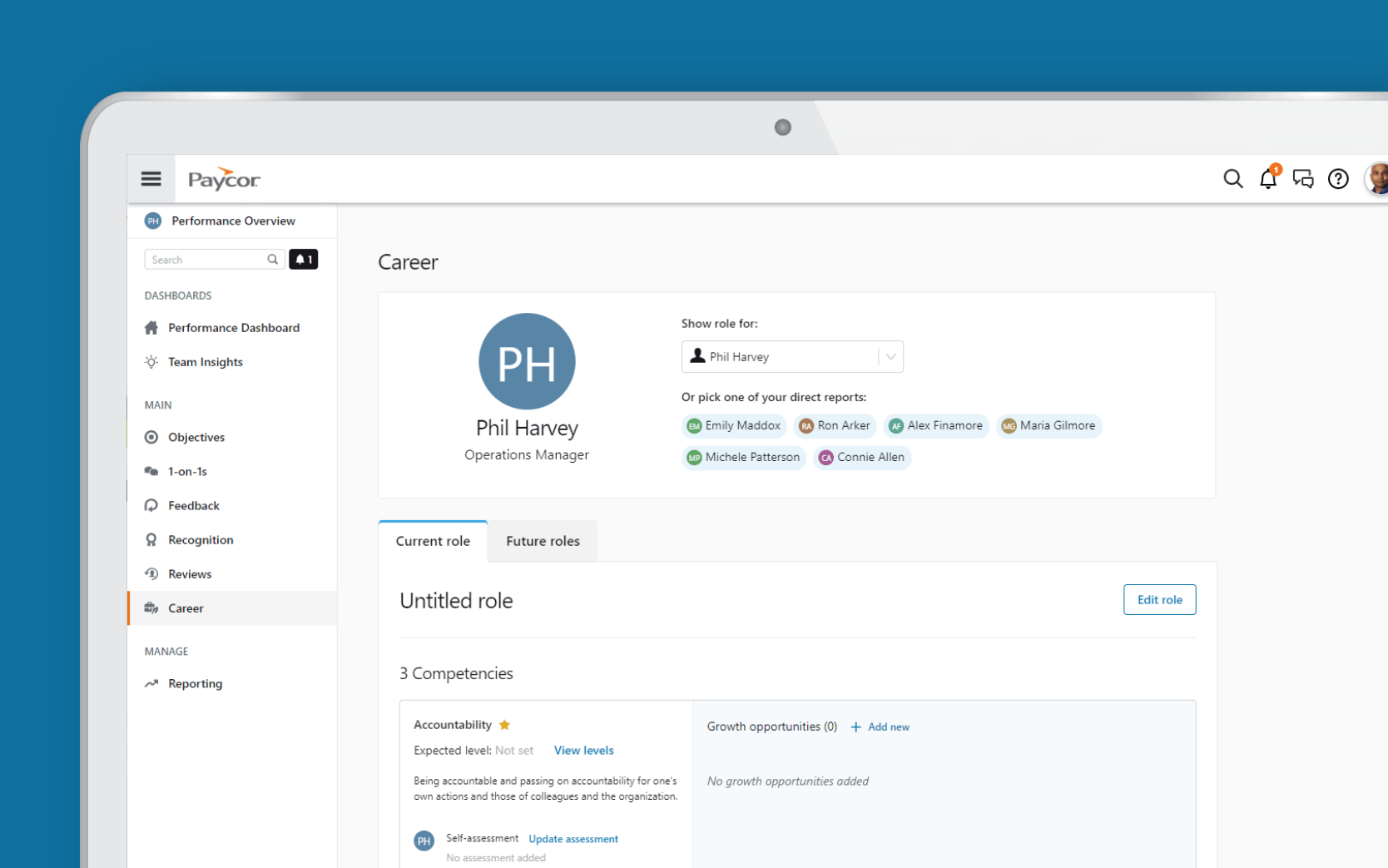Viewport: 1388px width, 868px height.
Task: Open the Performance Overview menu item
Action: click(x=232, y=221)
